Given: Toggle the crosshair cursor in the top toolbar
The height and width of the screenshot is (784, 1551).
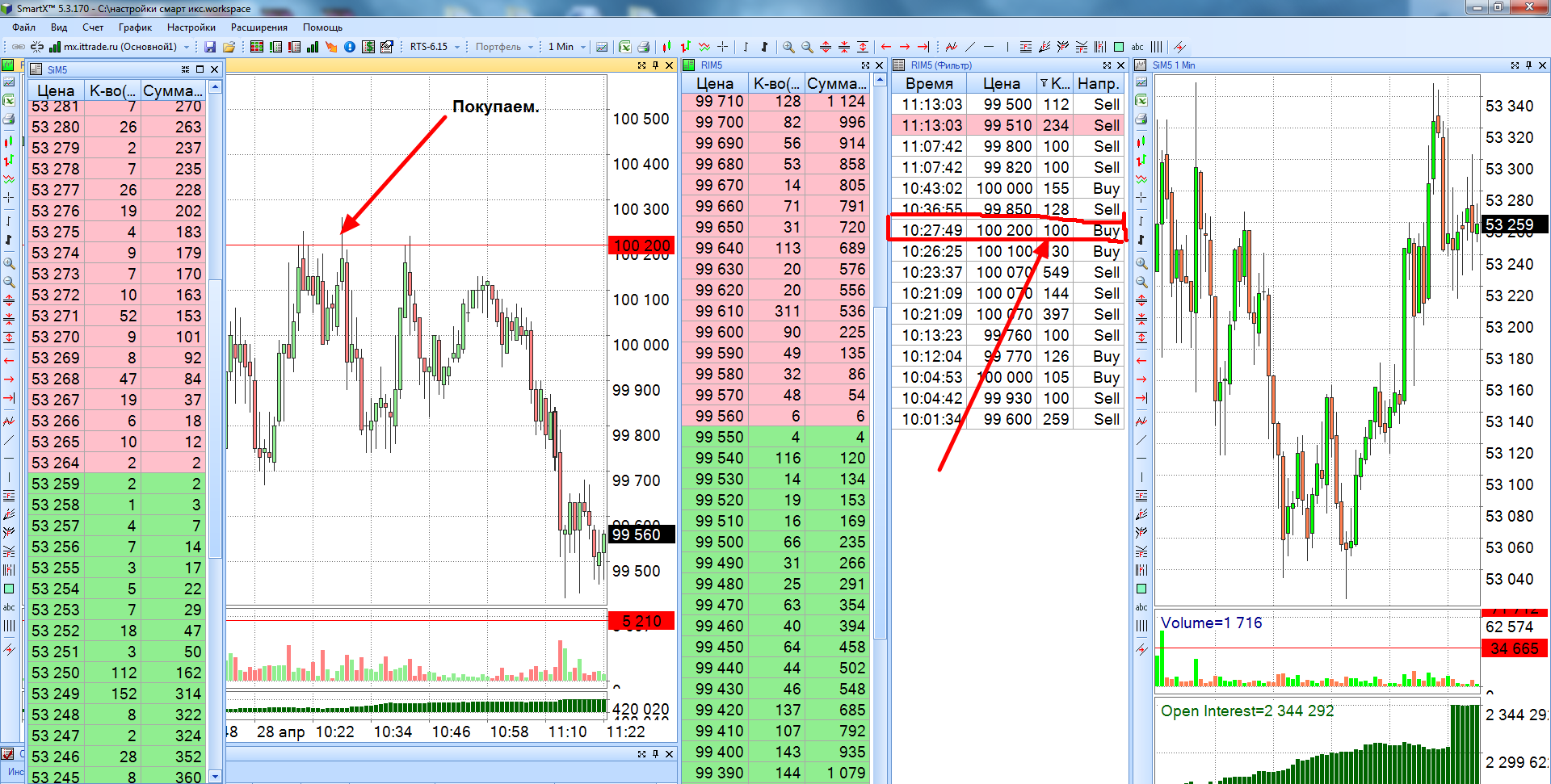Looking at the screenshot, I should click(x=723, y=47).
